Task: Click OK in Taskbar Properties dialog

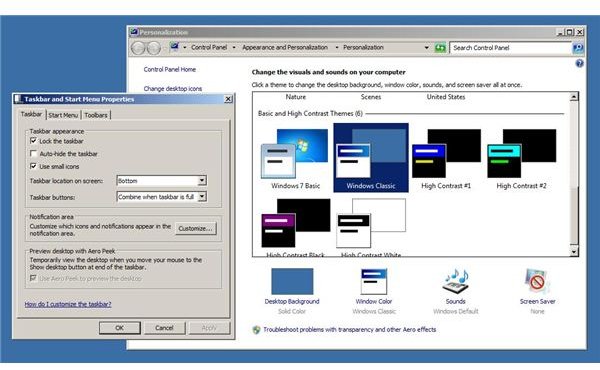Action: click(119, 328)
